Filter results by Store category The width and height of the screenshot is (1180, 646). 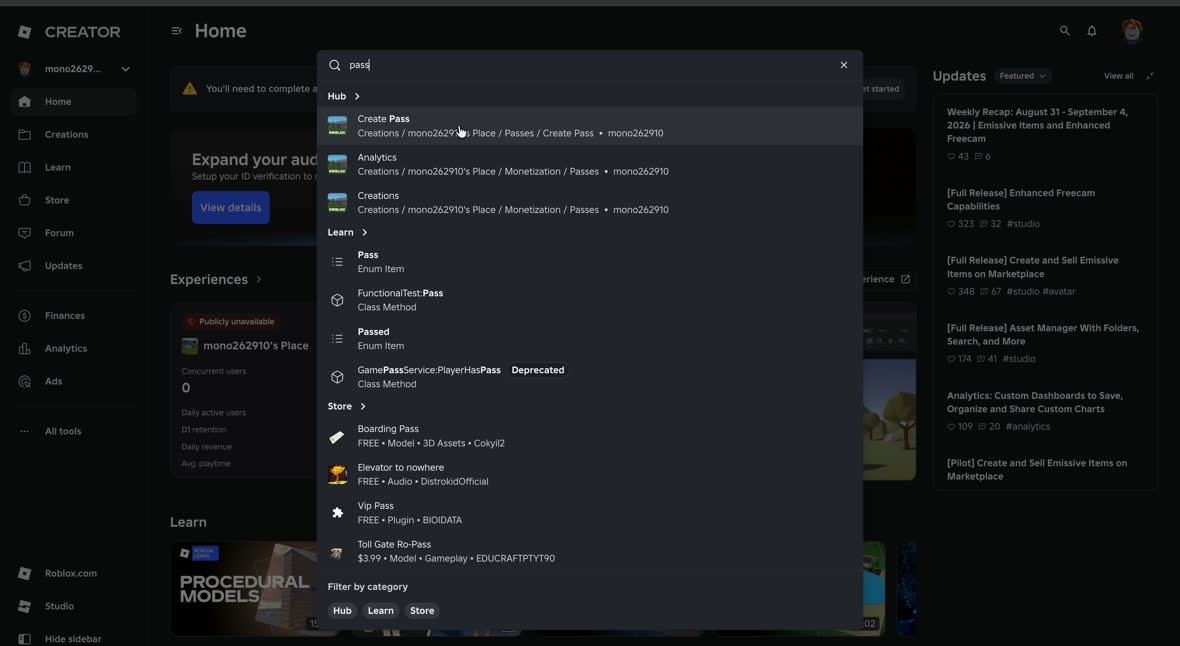pyautogui.click(x=422, y=611)
